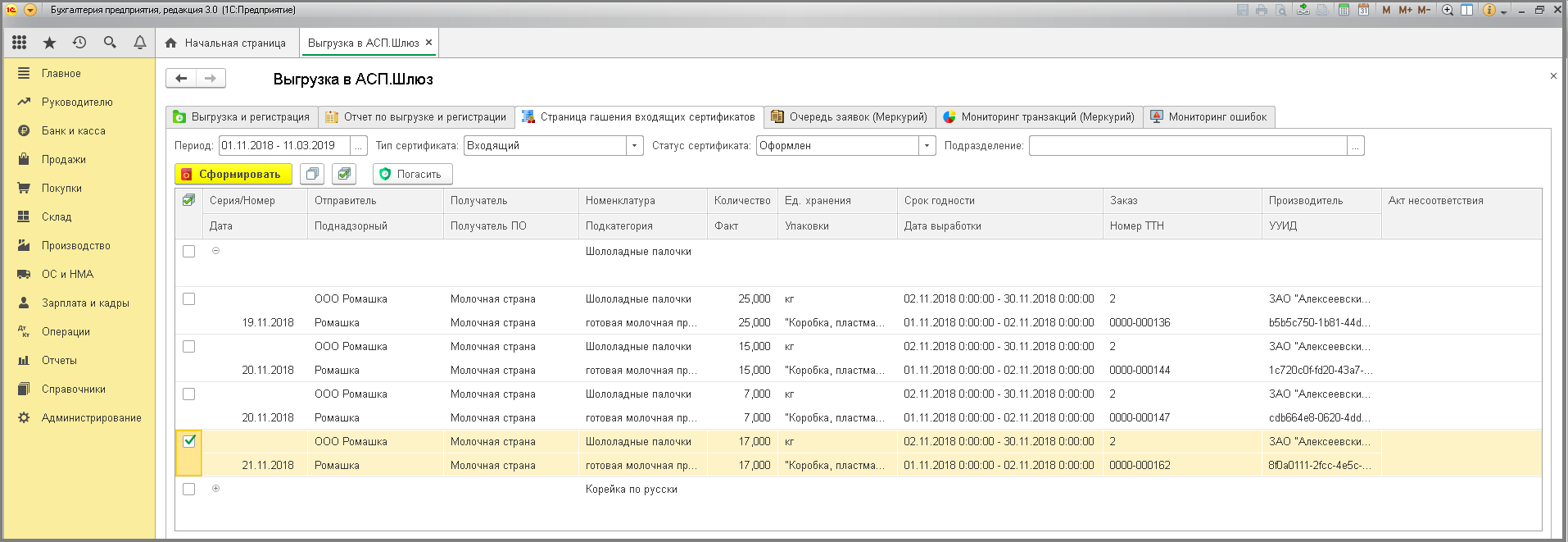Click the Подразделение ellipsis selection button

pyautogui.click(x=1356, y=146)
